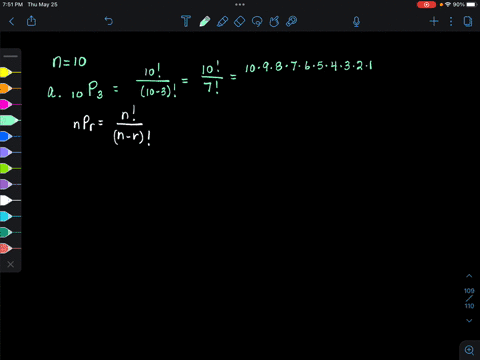
Task: Select the Eraser tool
Action: (239, 21)
